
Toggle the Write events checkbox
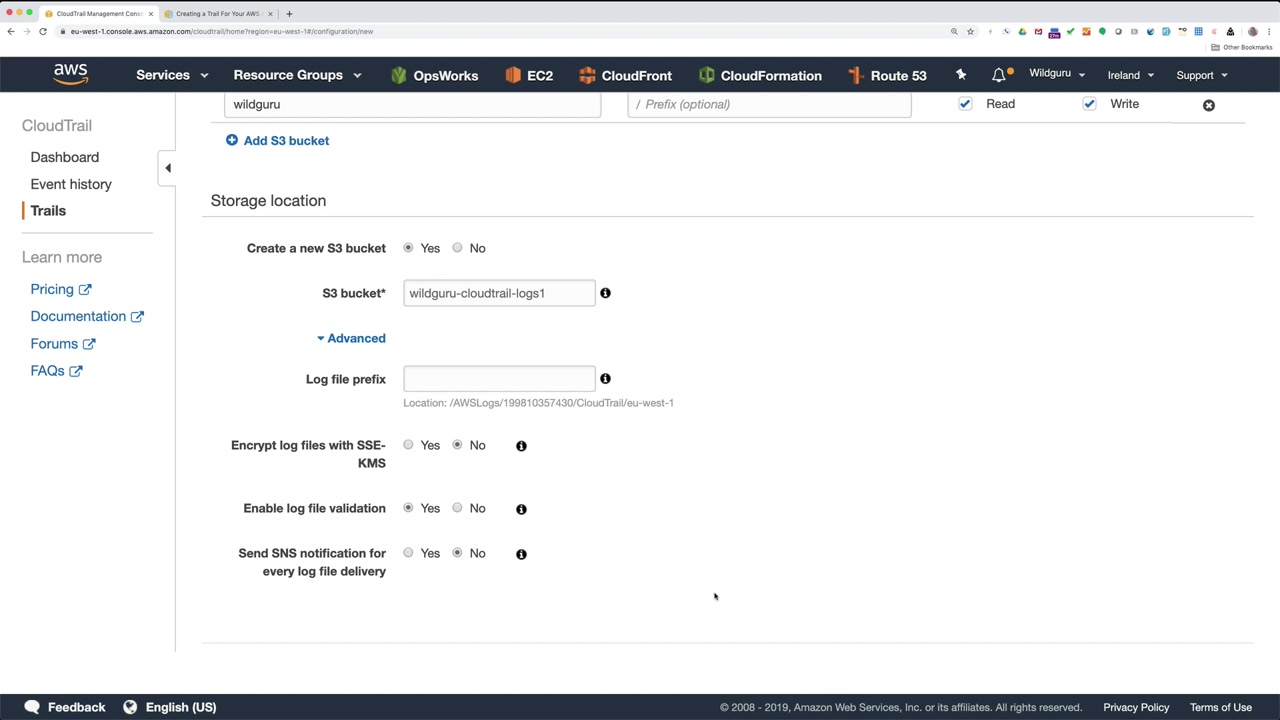1089,104
